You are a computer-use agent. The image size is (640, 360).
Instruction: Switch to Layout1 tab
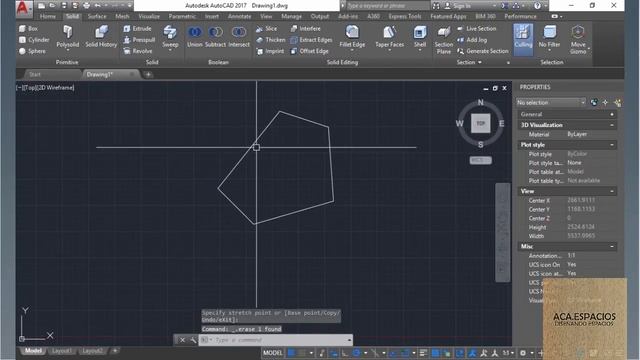tap(61, 351)
